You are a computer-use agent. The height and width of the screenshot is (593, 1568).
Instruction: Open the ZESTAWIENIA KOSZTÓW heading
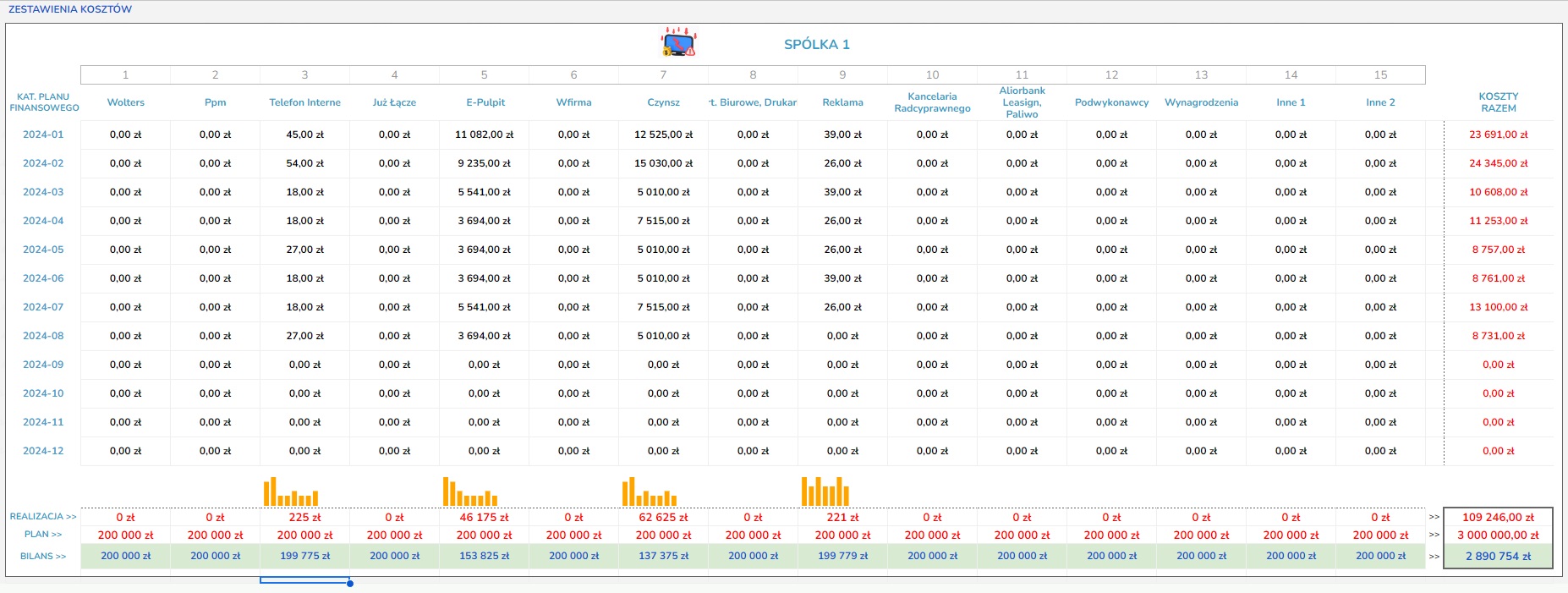(70, 9)
